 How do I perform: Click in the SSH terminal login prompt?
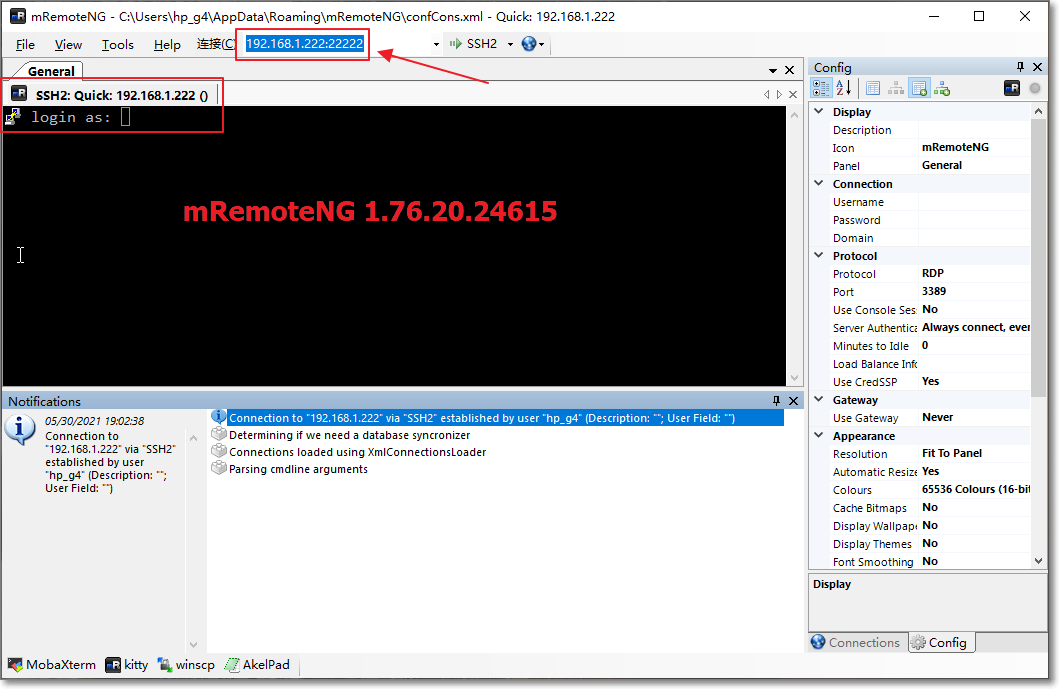pyautogui.click(x=125, y=118)
